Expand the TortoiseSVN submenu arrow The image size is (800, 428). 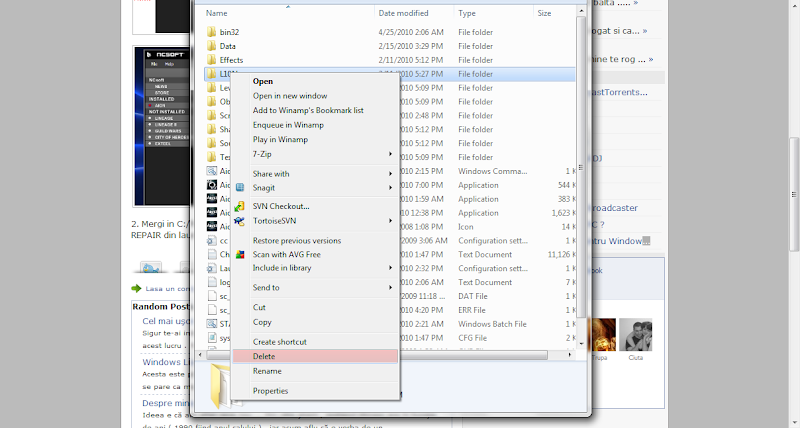pyautogui.click(x=390, y=221)
